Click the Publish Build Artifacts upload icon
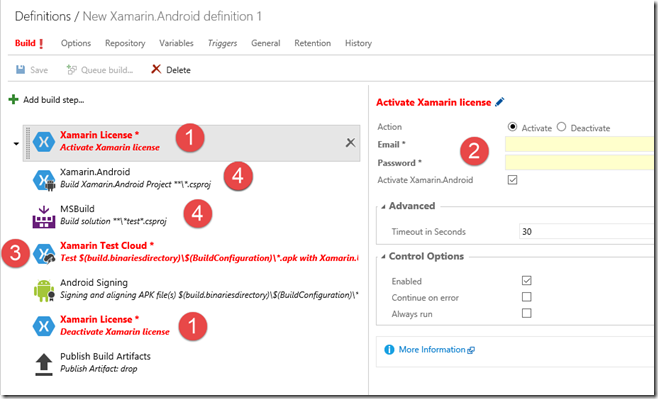658x399 pixels. (x=44, y=364)
